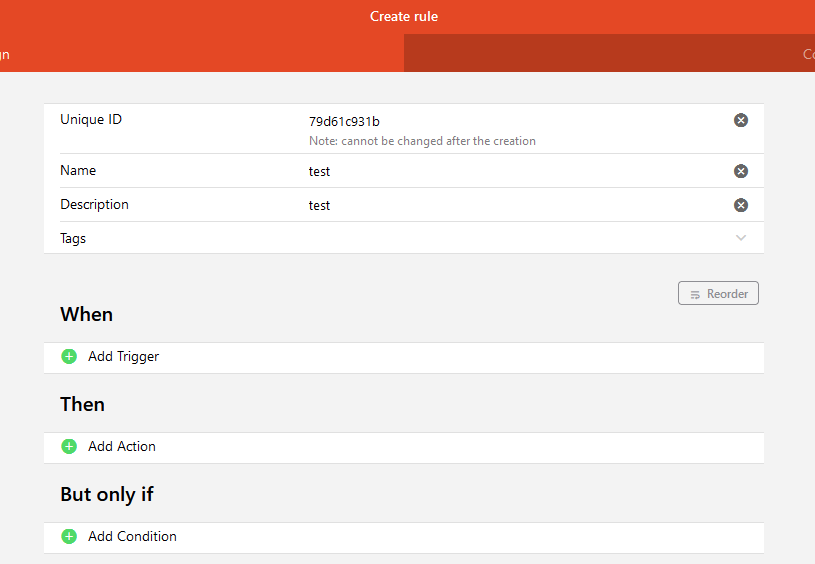Screen dimensions: 815x564
Task: Click the note about ID not changeable
Action: point(422,141)
